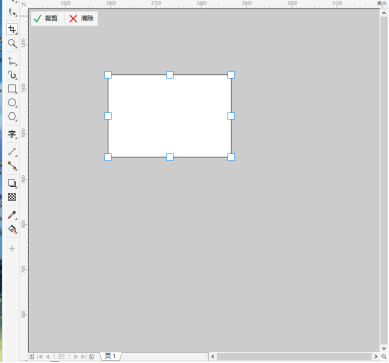Select the Crop tool in toolbox
Screen dimensions: 389x363
12,29
